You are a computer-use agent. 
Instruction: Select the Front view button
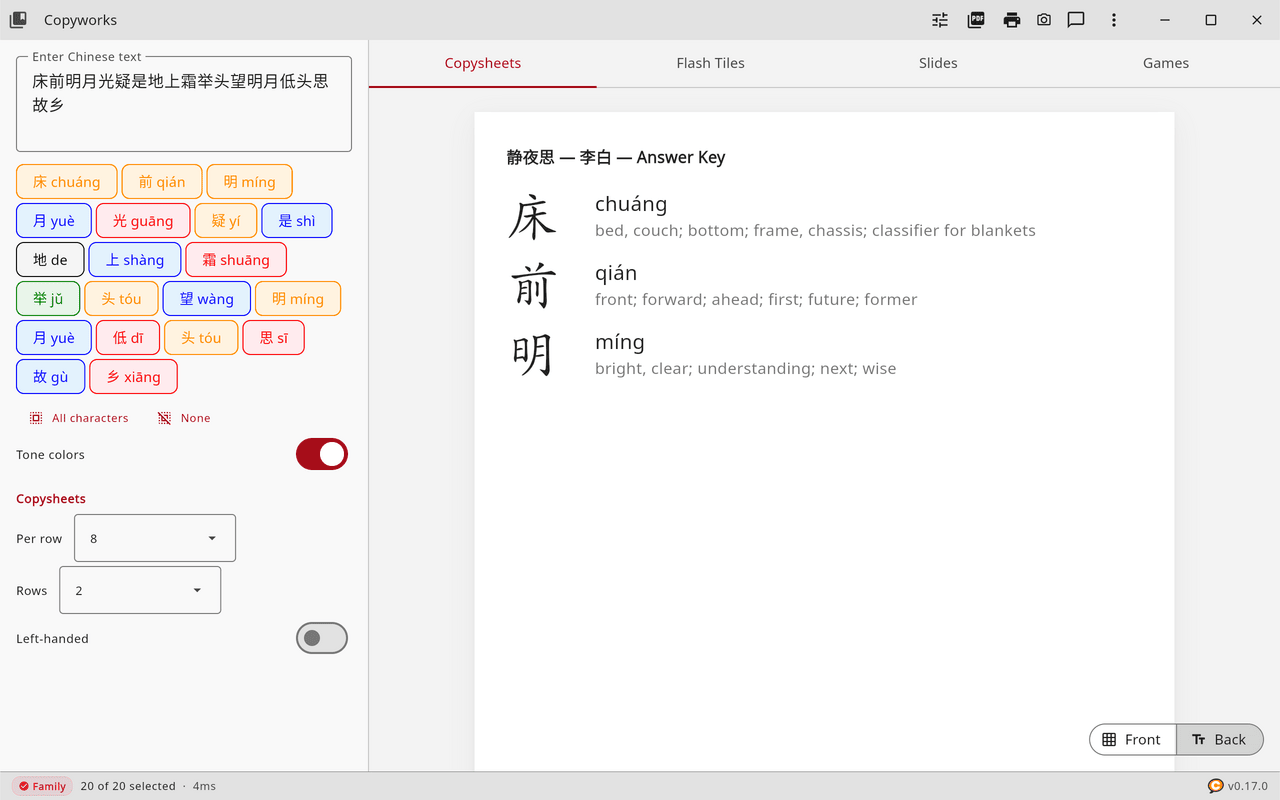pos(1133,739)
